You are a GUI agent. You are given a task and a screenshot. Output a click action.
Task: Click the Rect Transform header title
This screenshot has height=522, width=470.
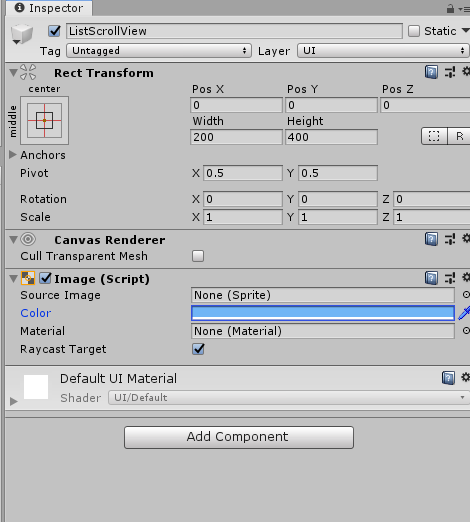coord(104,73)
